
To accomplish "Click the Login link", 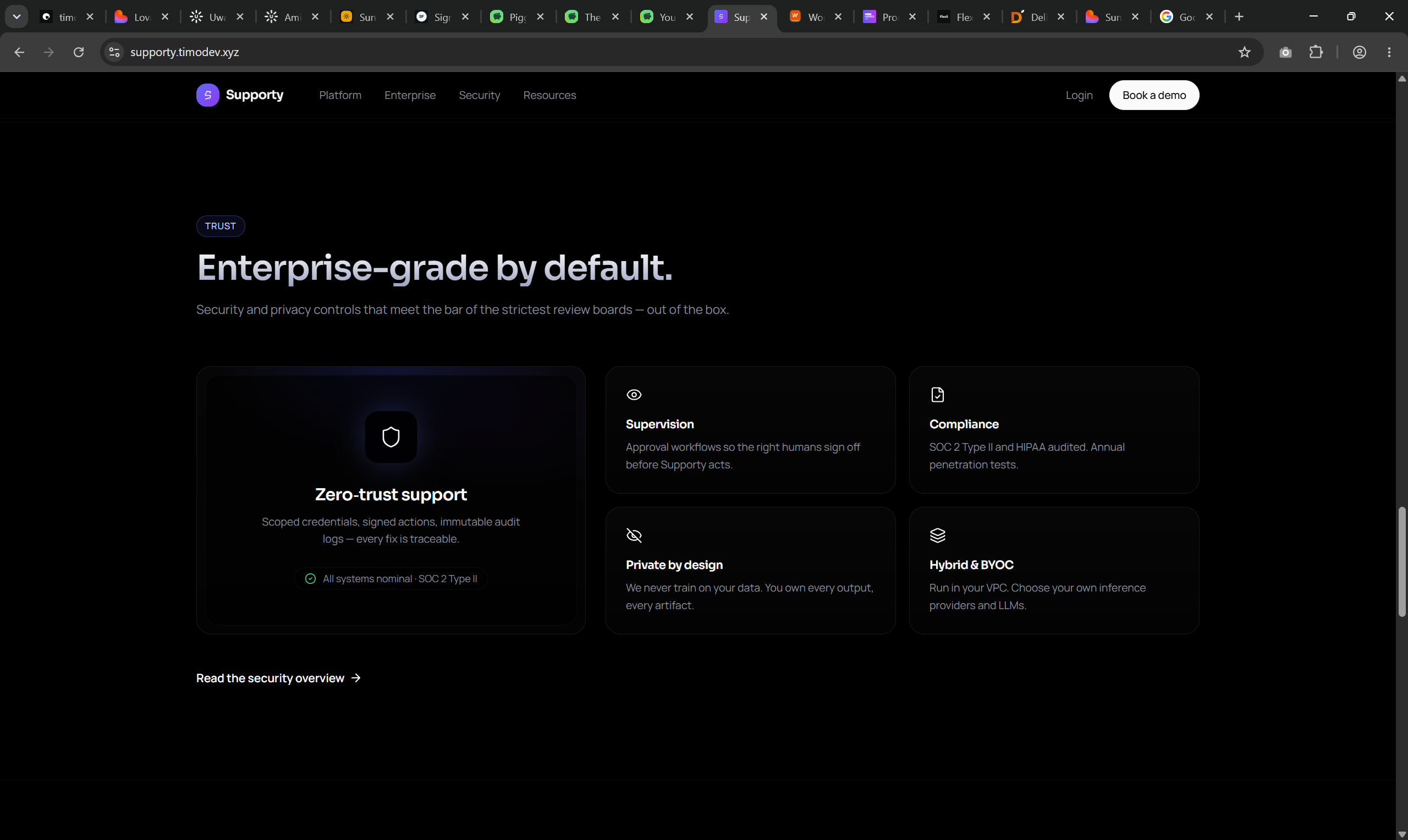I will 1079,95.
